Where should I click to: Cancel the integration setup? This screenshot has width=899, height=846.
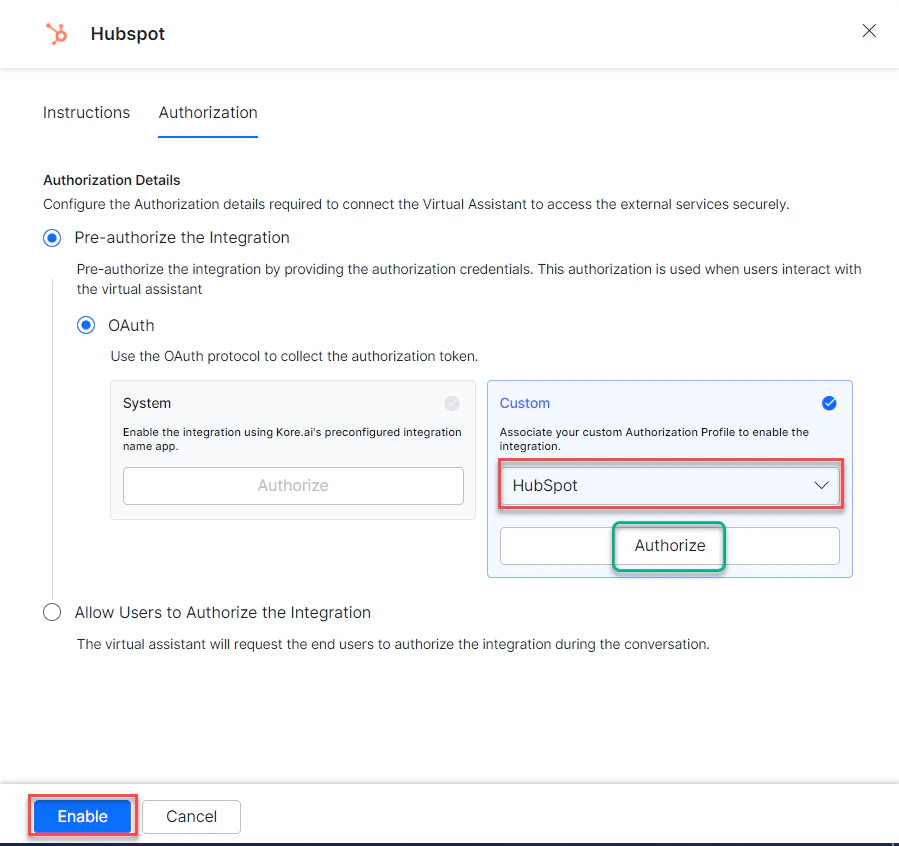tap(191, 816)
